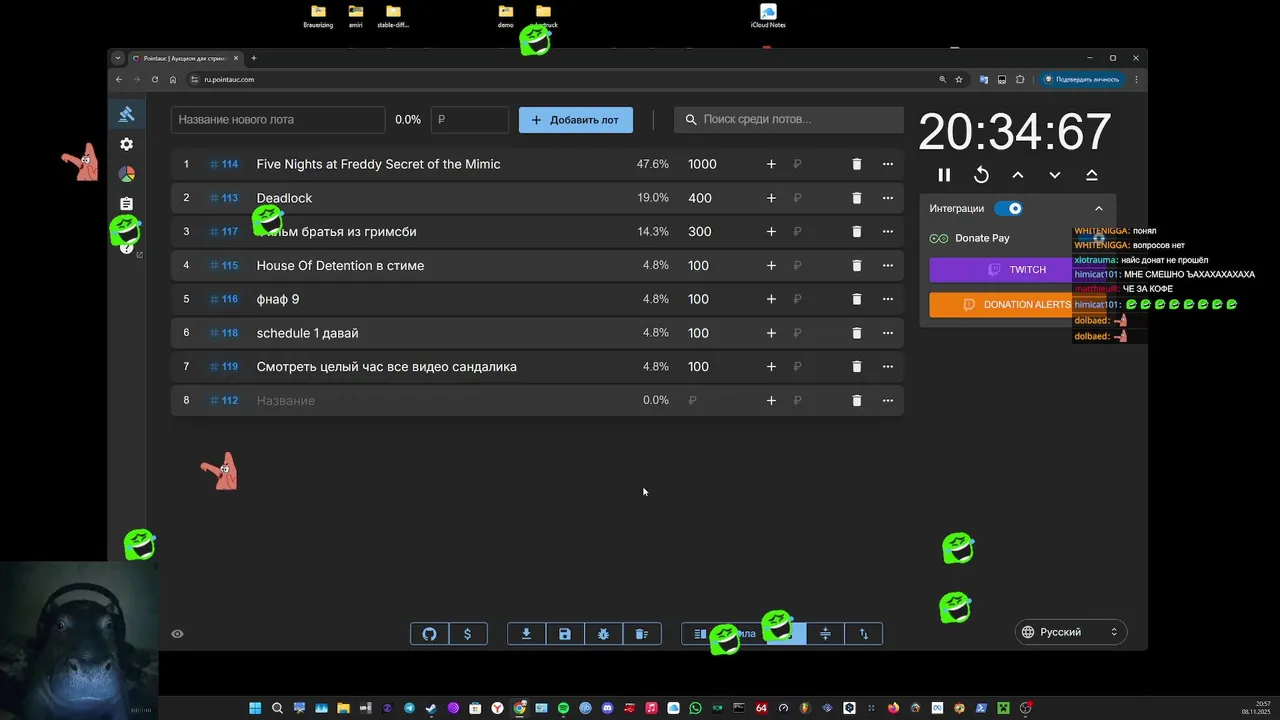The image size is (1280, 720).
Task: Open more options for фнаф 9
Action: [888, 299]
